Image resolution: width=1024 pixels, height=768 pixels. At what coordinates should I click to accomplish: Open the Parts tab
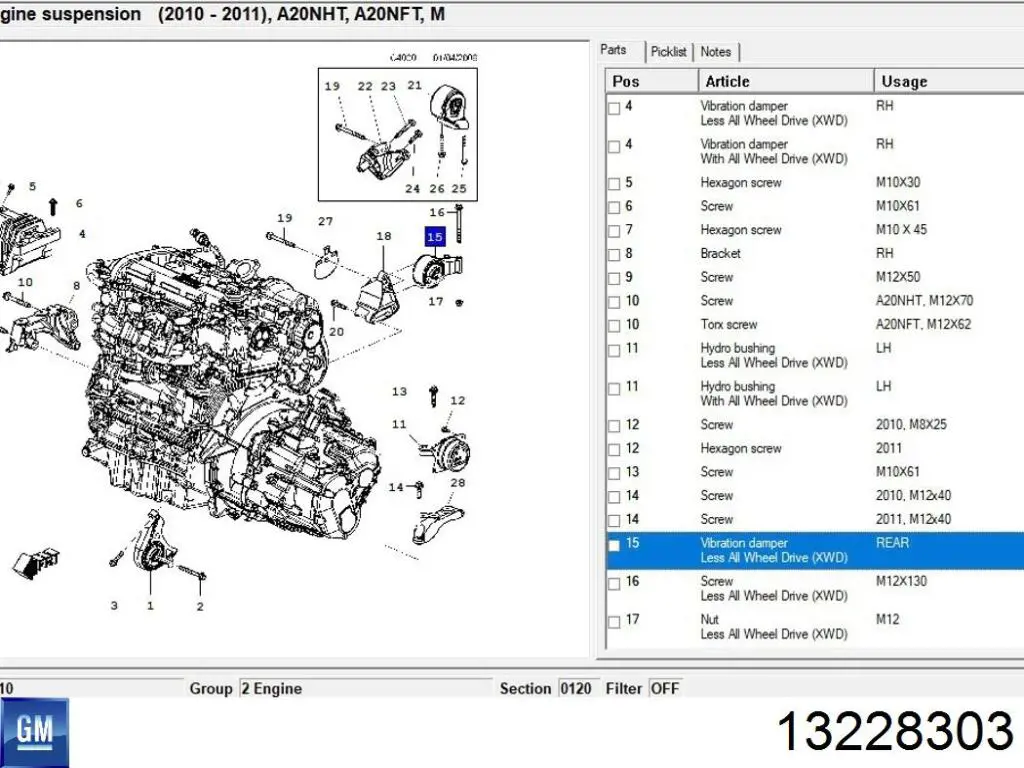click(x=613, y=50)
